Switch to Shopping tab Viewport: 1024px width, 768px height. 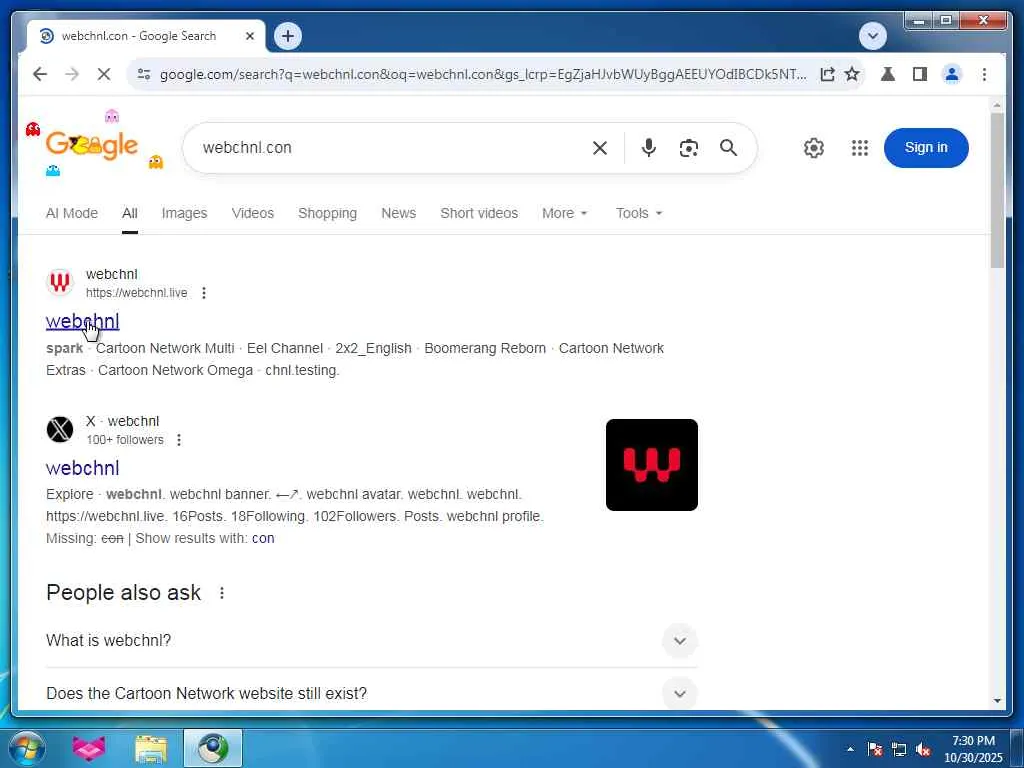pyautogui.click(x=327, y=214)
